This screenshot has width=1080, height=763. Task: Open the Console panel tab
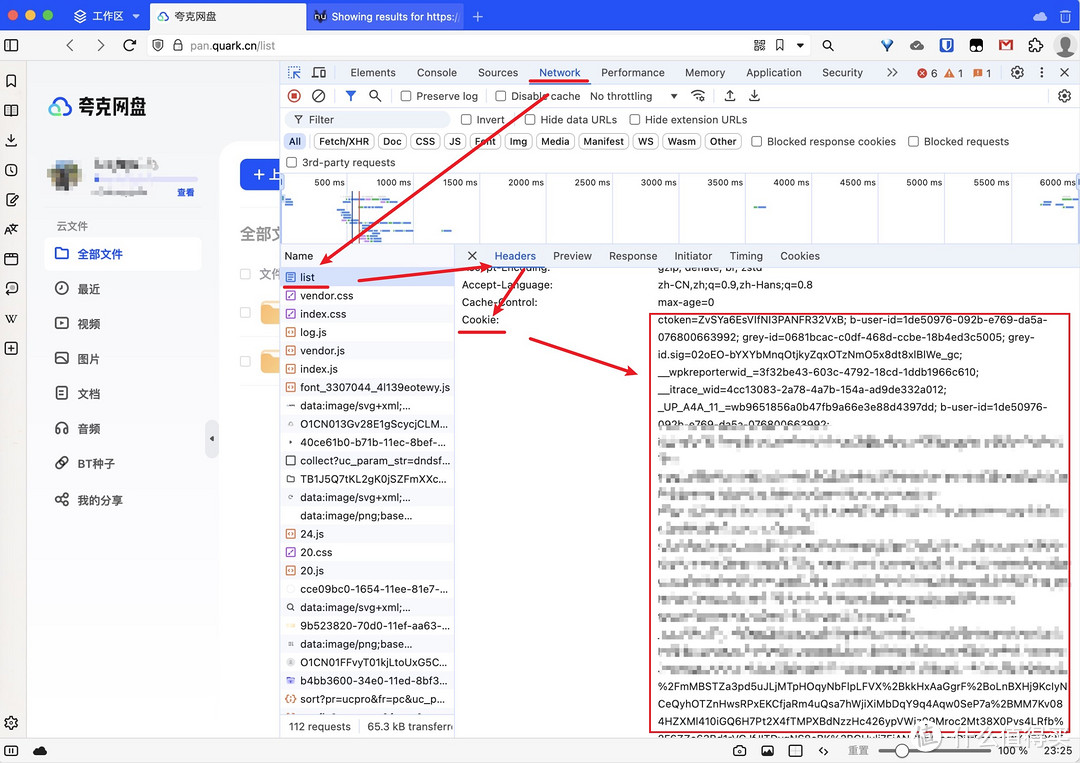coord(437,73)
